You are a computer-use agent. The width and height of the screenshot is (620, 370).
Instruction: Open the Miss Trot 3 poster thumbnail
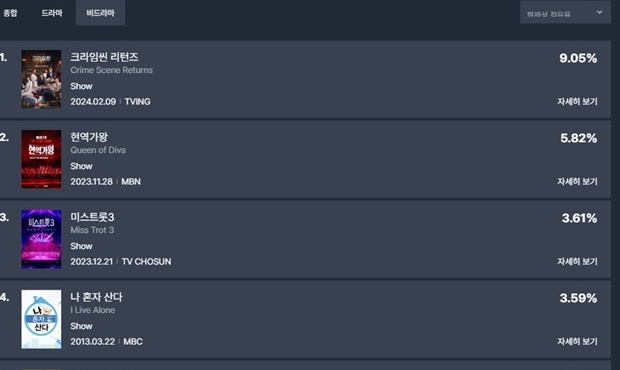(41, 239)
